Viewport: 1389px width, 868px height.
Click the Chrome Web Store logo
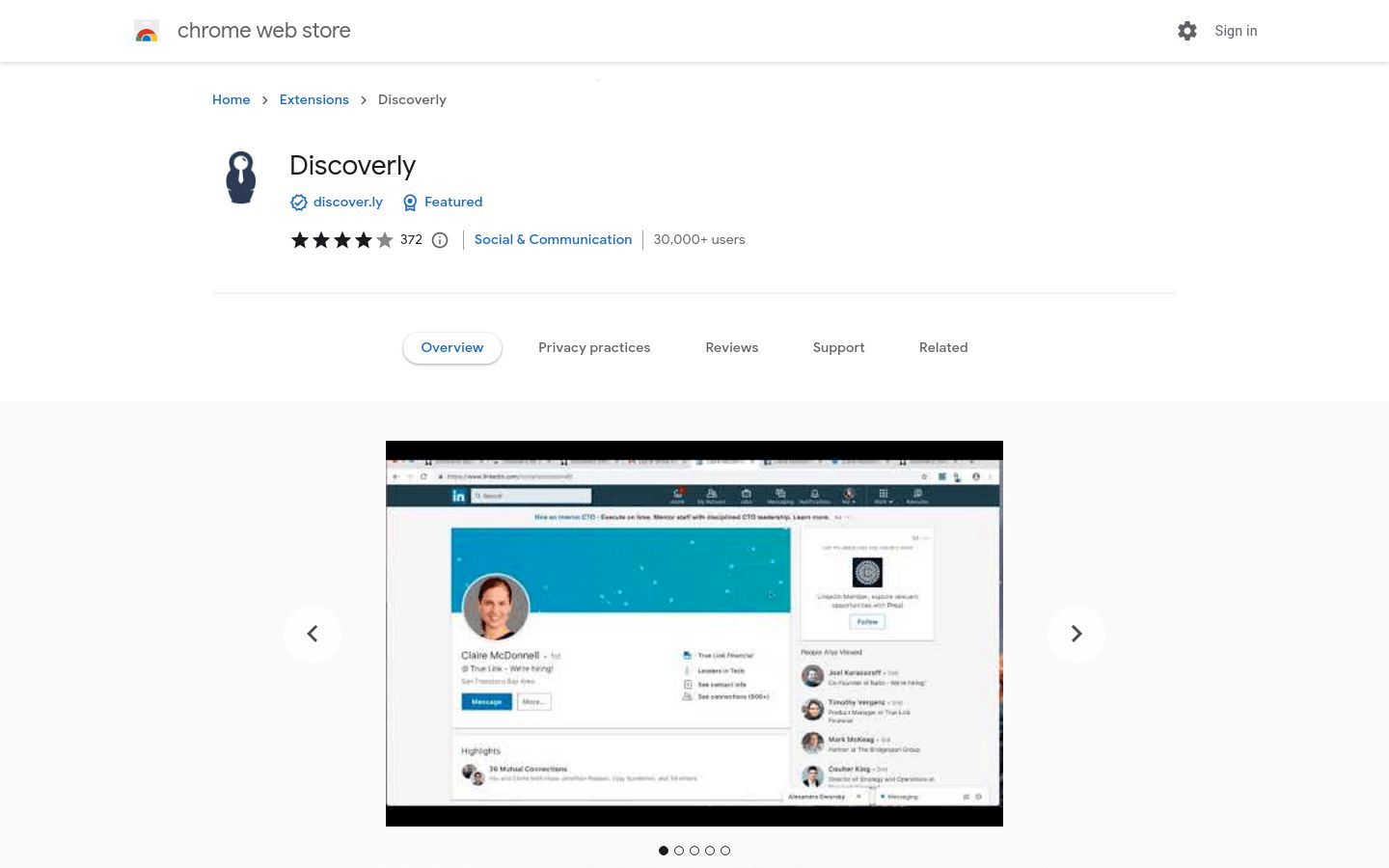[147, 31]
